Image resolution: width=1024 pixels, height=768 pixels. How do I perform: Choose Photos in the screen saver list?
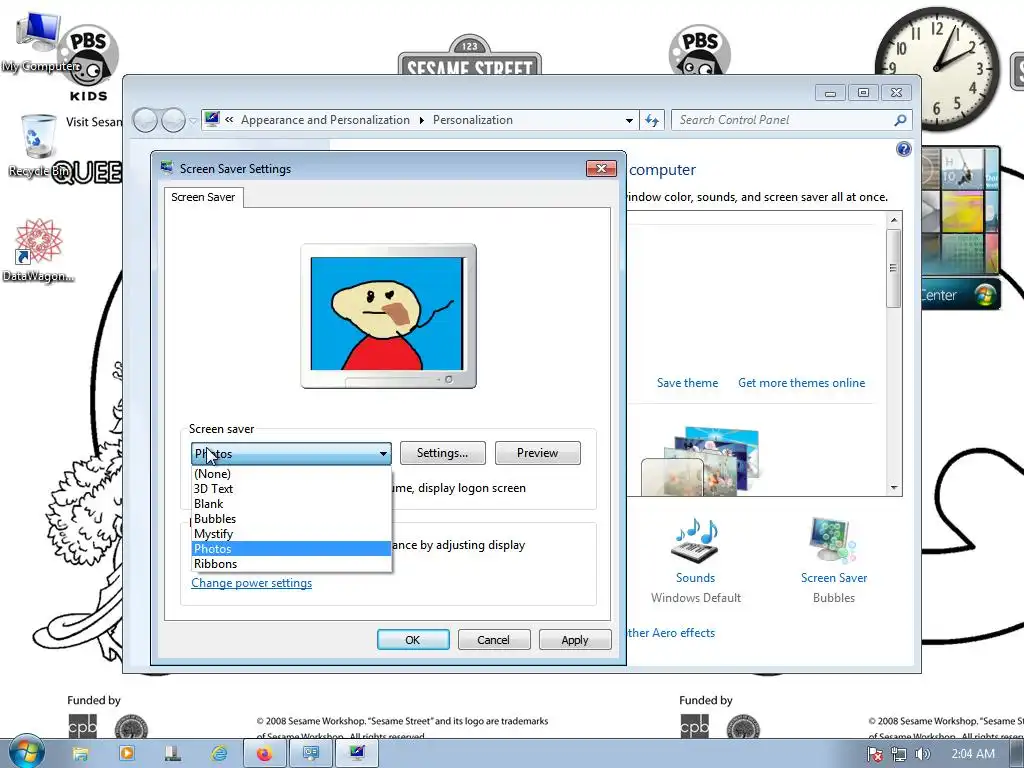click(x=291, y=549)
